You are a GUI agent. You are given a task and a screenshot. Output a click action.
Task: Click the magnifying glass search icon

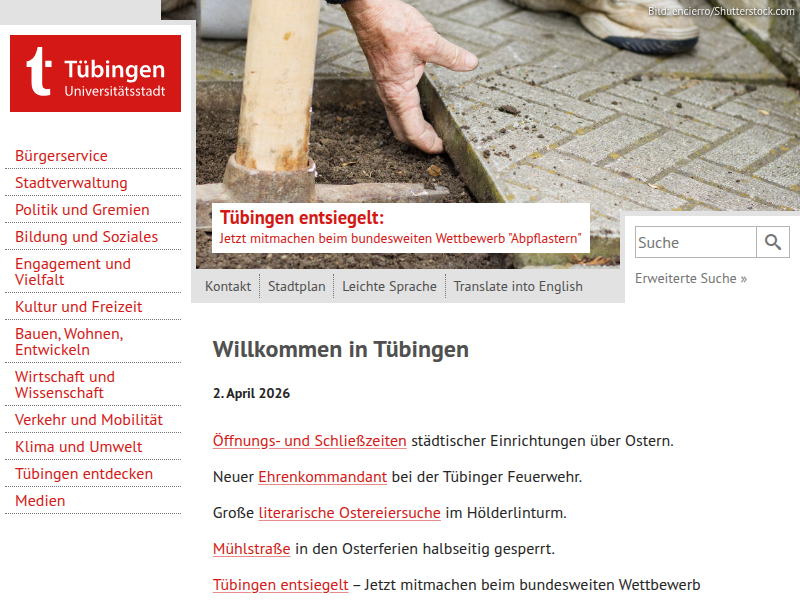coord(772,242)
